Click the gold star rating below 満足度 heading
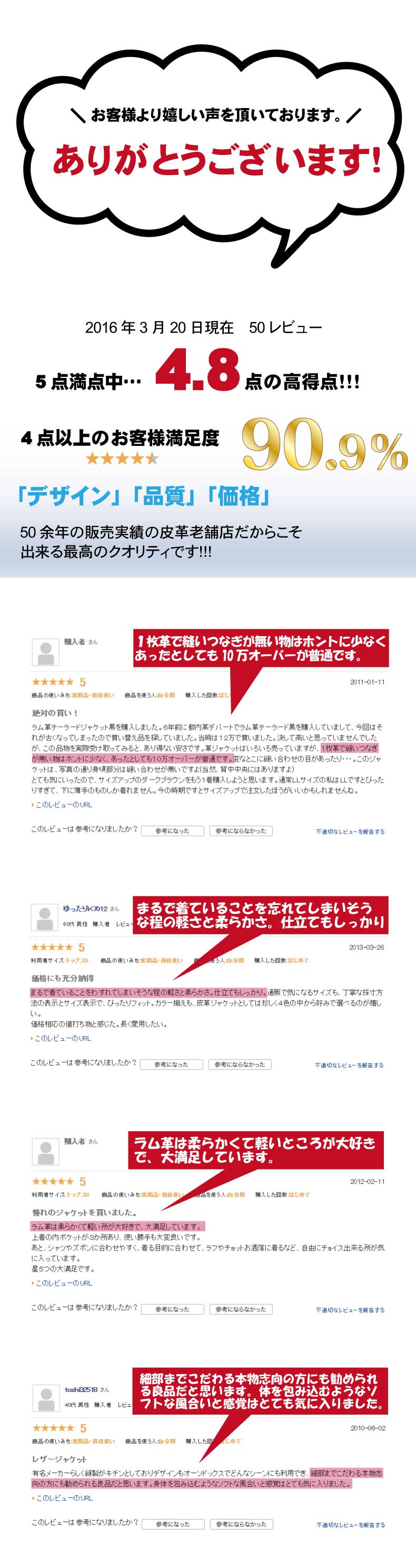This screenshot has width=416, height=1568. (x=122, y=459)
